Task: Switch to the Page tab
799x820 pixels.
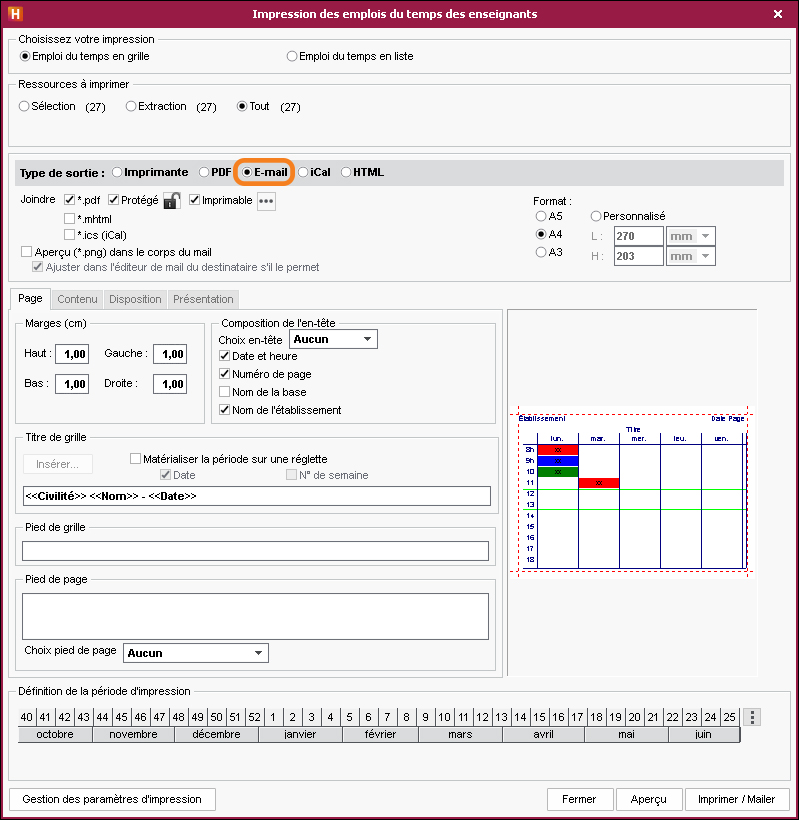Action: (30, 299)
